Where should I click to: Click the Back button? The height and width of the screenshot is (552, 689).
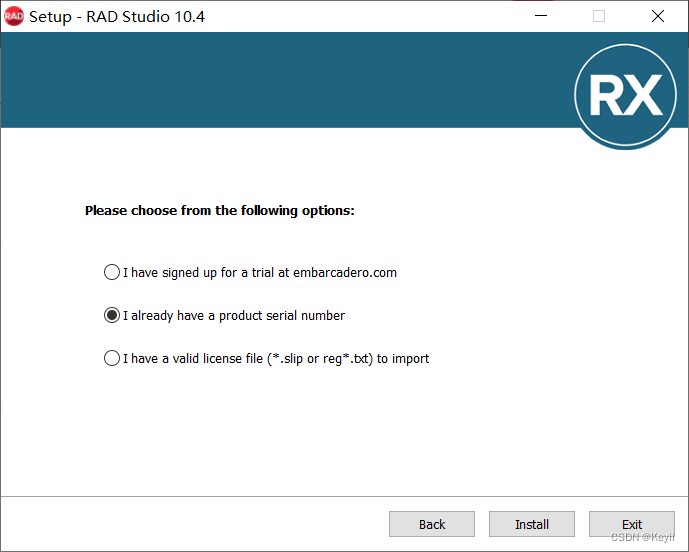[x=432, y=524]
